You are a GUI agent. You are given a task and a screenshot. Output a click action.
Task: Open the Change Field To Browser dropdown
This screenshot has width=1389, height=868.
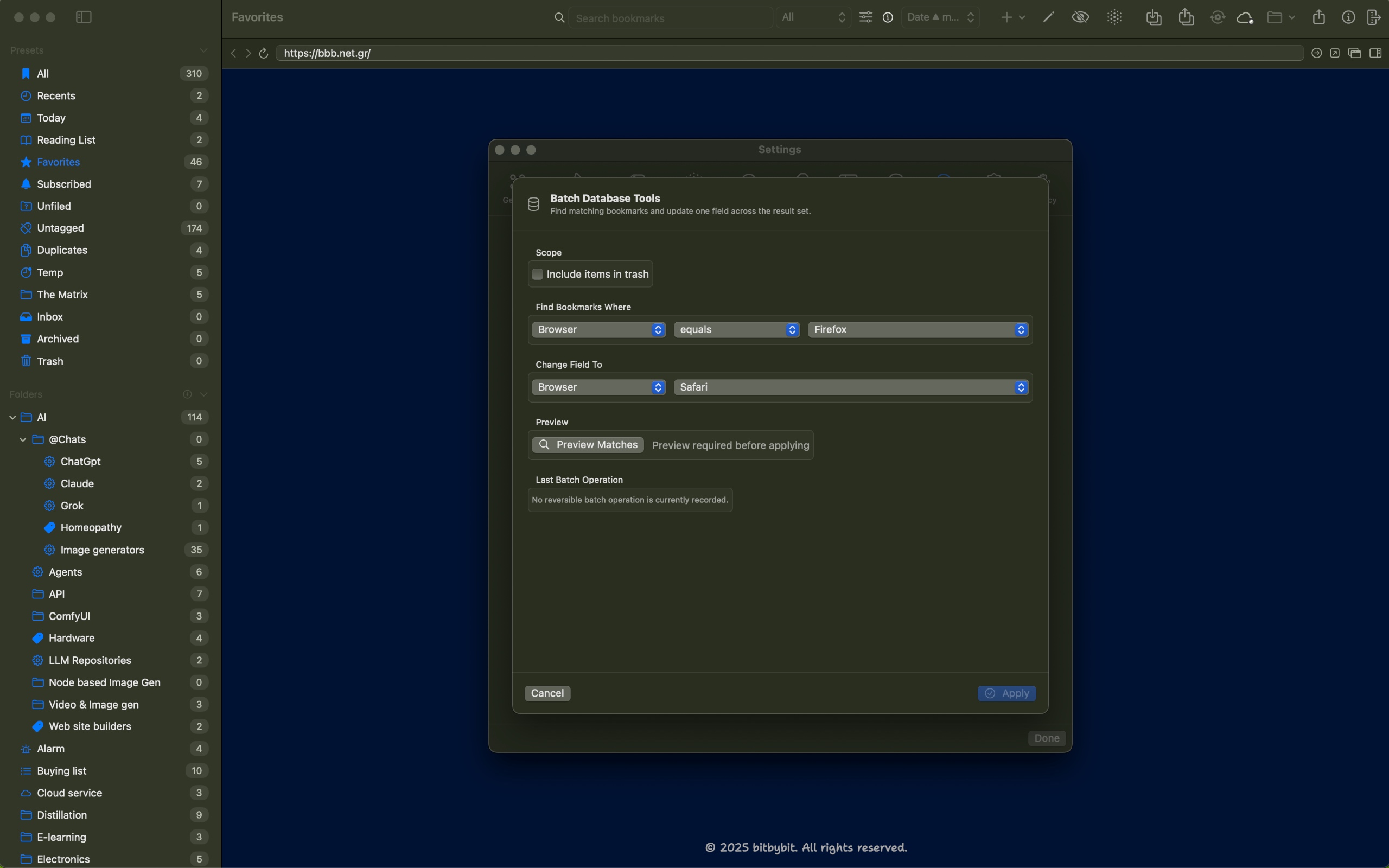coord(598,387)
